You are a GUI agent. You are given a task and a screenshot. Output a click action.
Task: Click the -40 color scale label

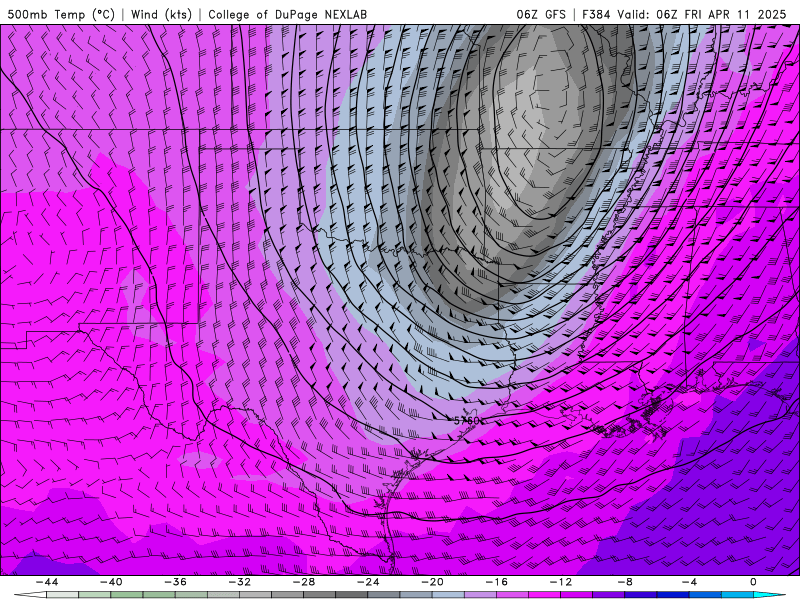[x=111, y=582]
